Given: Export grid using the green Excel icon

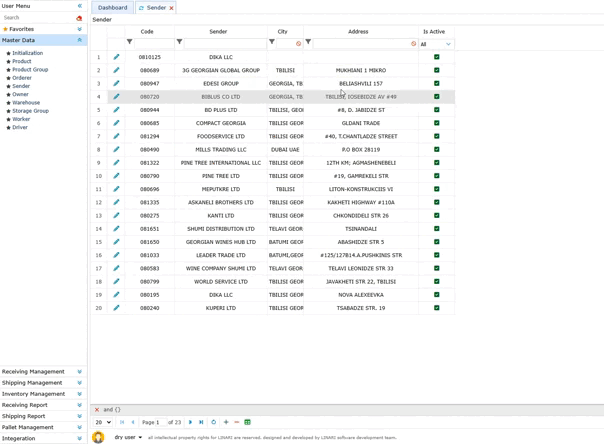Looking at the screenshot, I should (248, 422).
